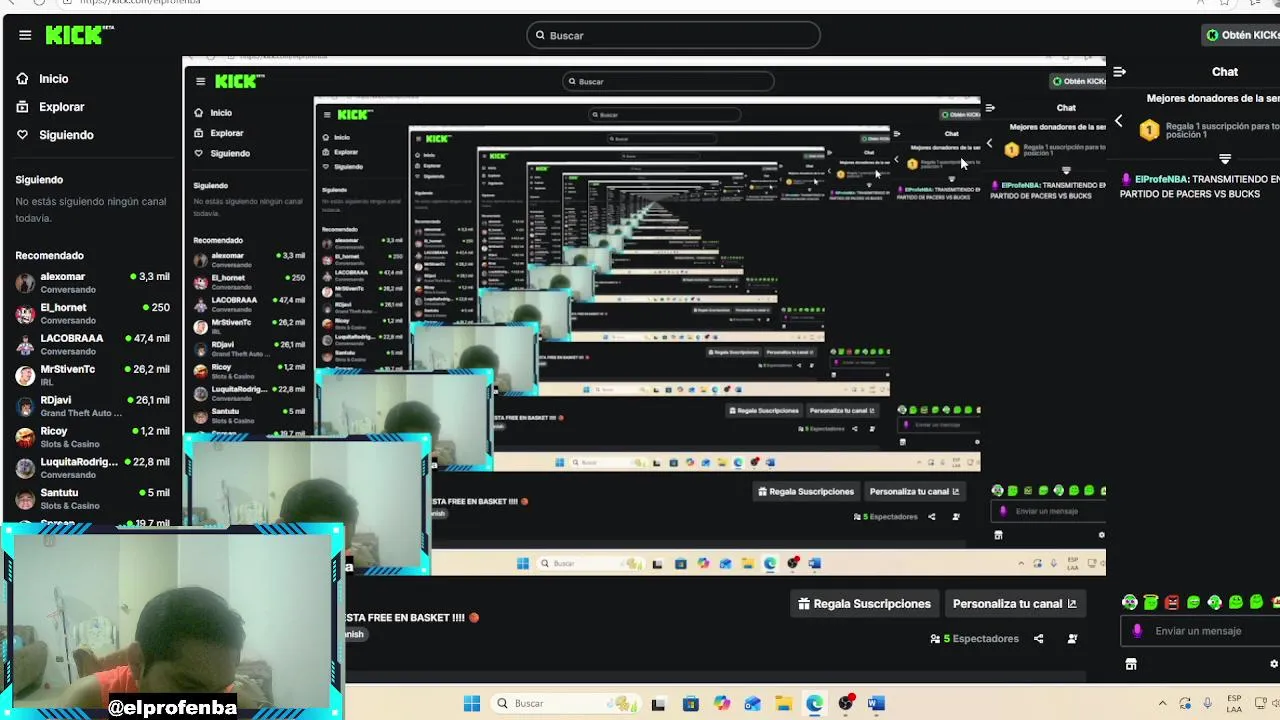Viewport: 1280px width, 720px height.
Task: In largest nested preview, click Personaliza tu canal
Action: click(914, 492)
